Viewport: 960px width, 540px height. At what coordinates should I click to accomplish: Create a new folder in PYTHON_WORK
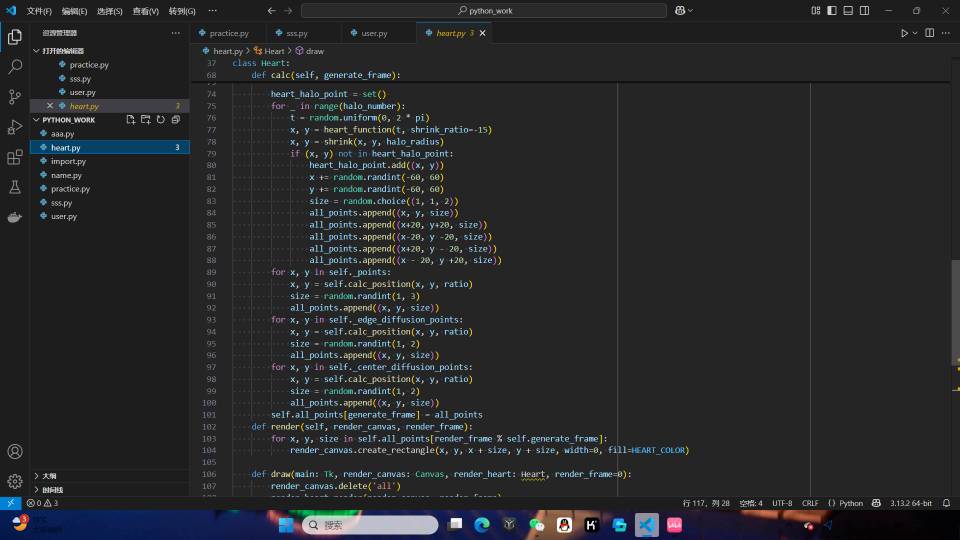[146, 120]
